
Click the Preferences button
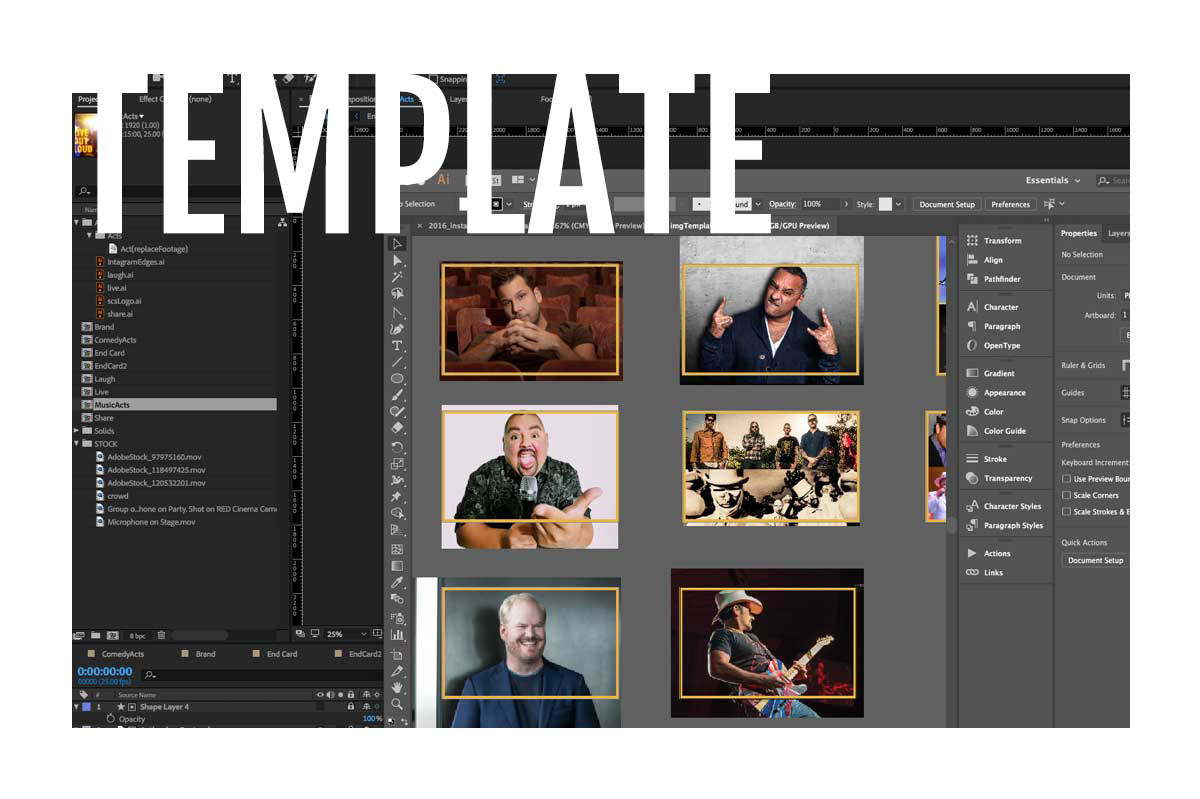1010,204
